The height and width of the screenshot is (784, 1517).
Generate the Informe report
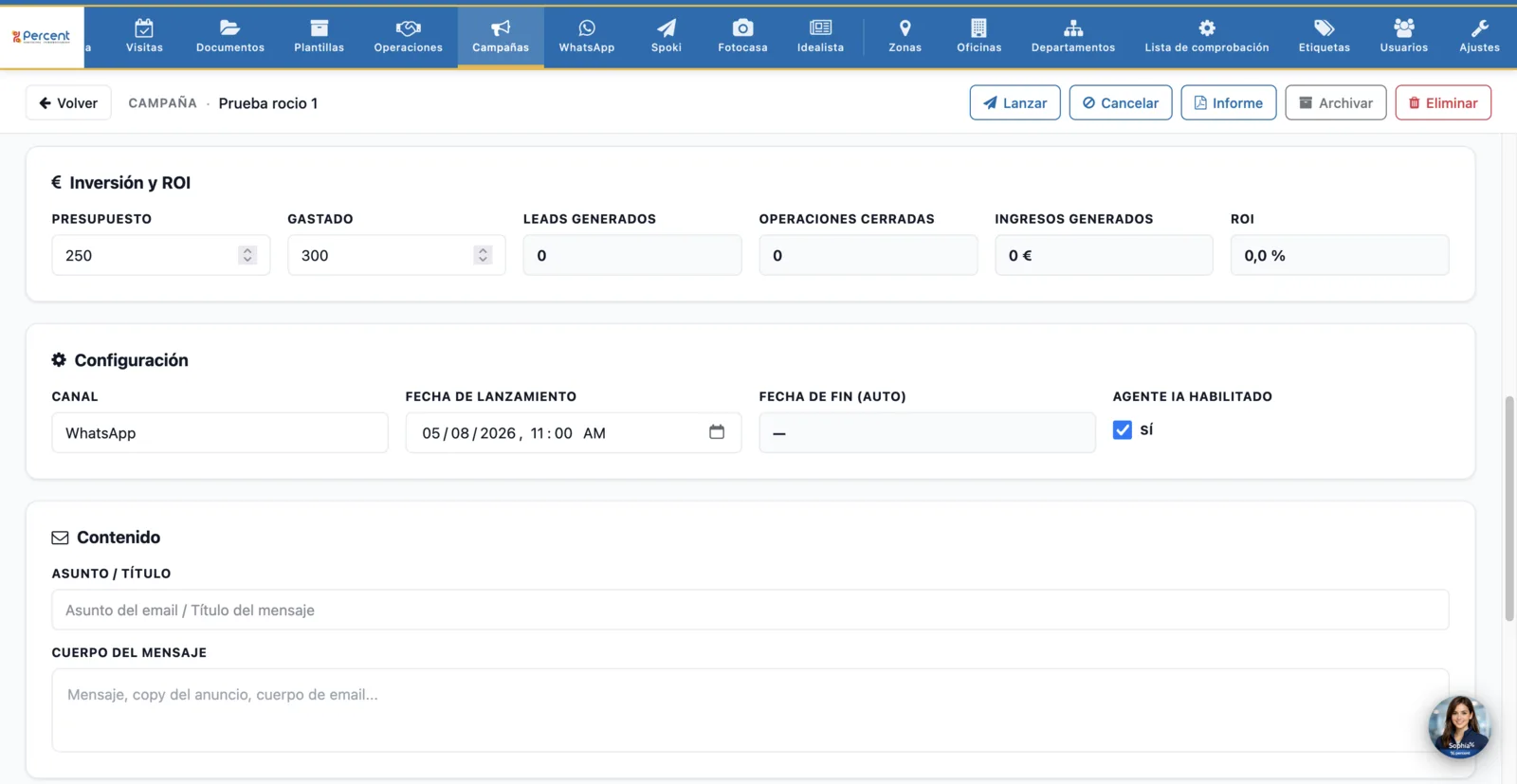[1228, 102]
